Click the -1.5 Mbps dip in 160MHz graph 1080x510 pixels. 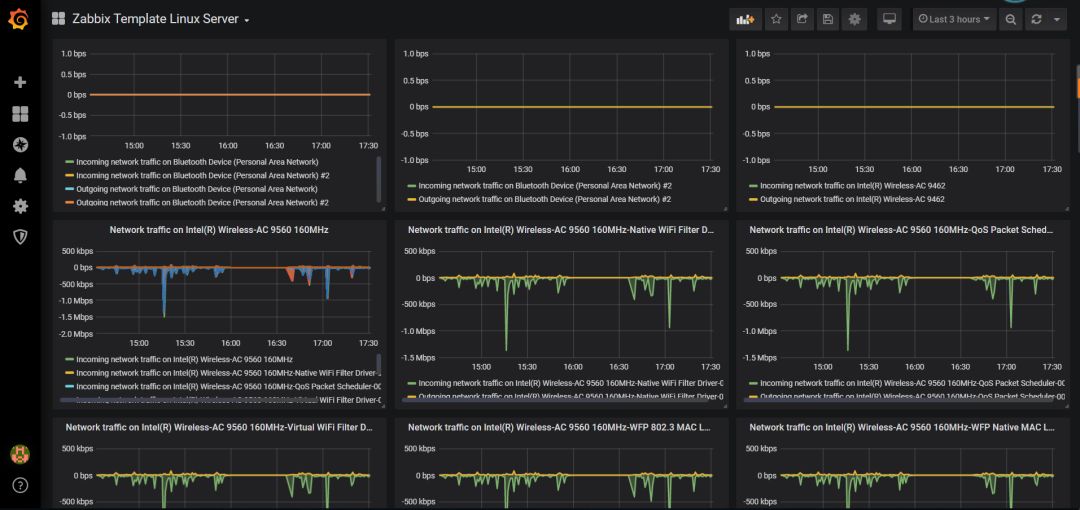[164, 315]
